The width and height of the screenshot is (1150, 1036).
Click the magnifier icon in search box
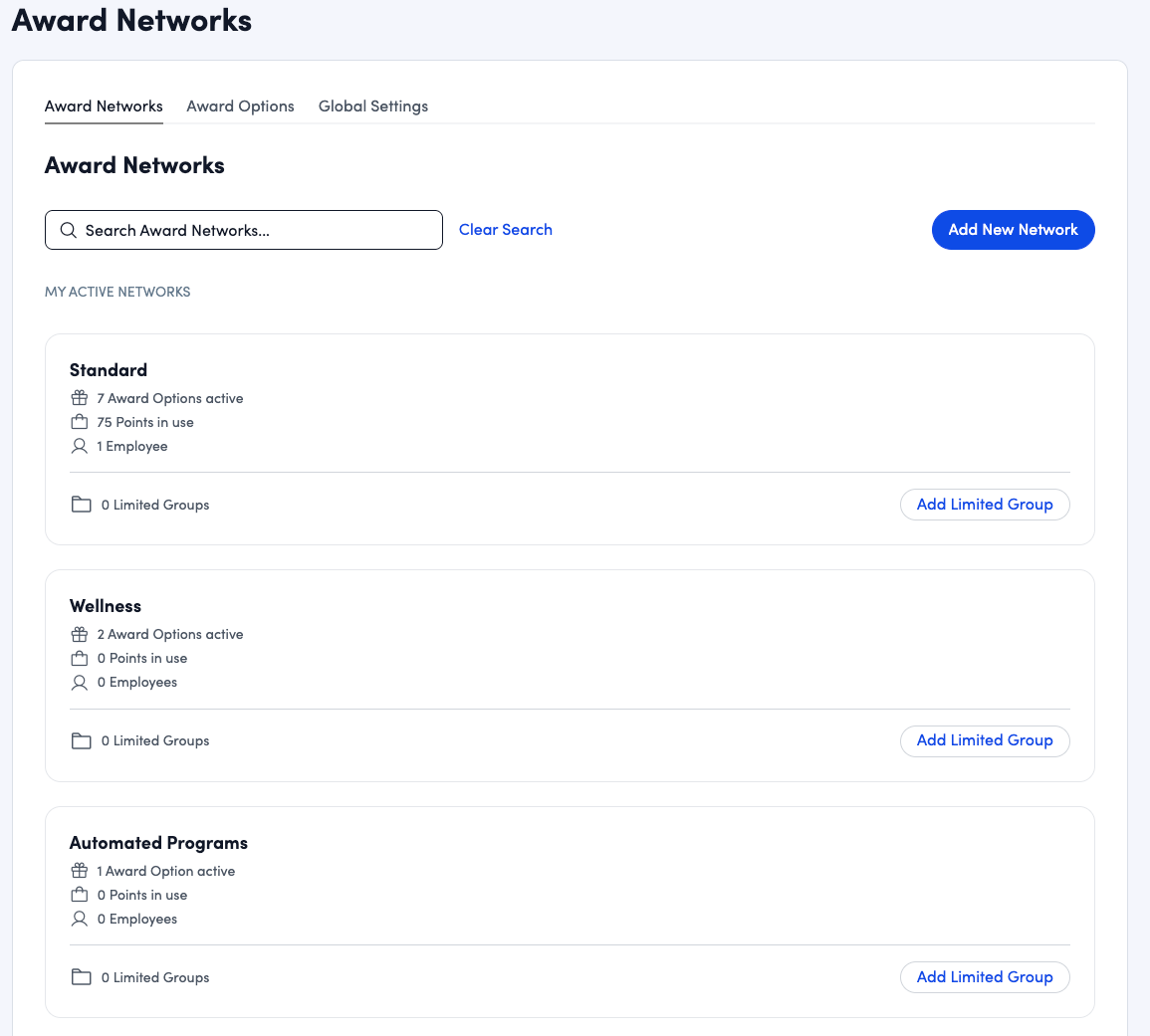pos(68,230)
